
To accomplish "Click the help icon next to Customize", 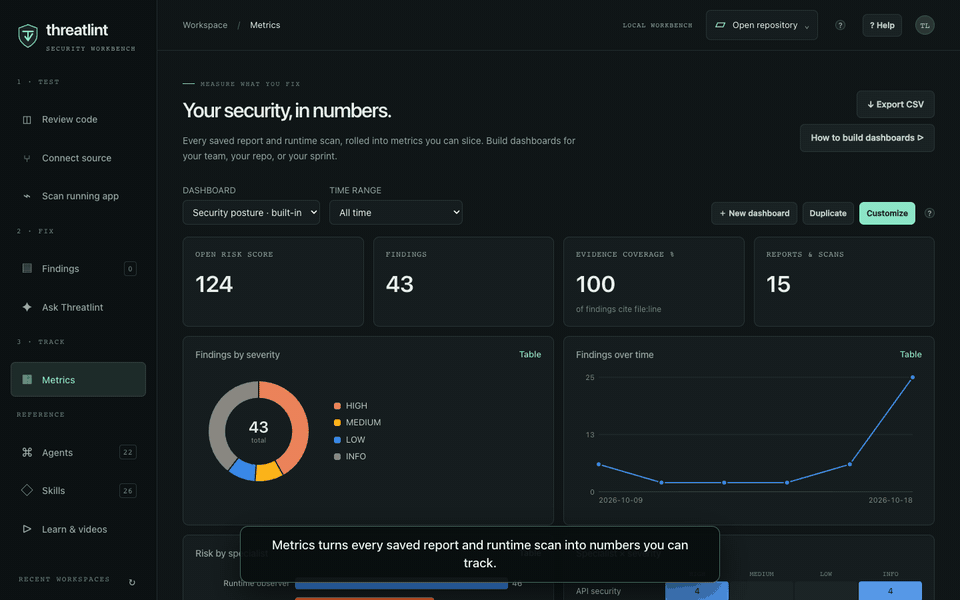I will [x=929, y=213].
